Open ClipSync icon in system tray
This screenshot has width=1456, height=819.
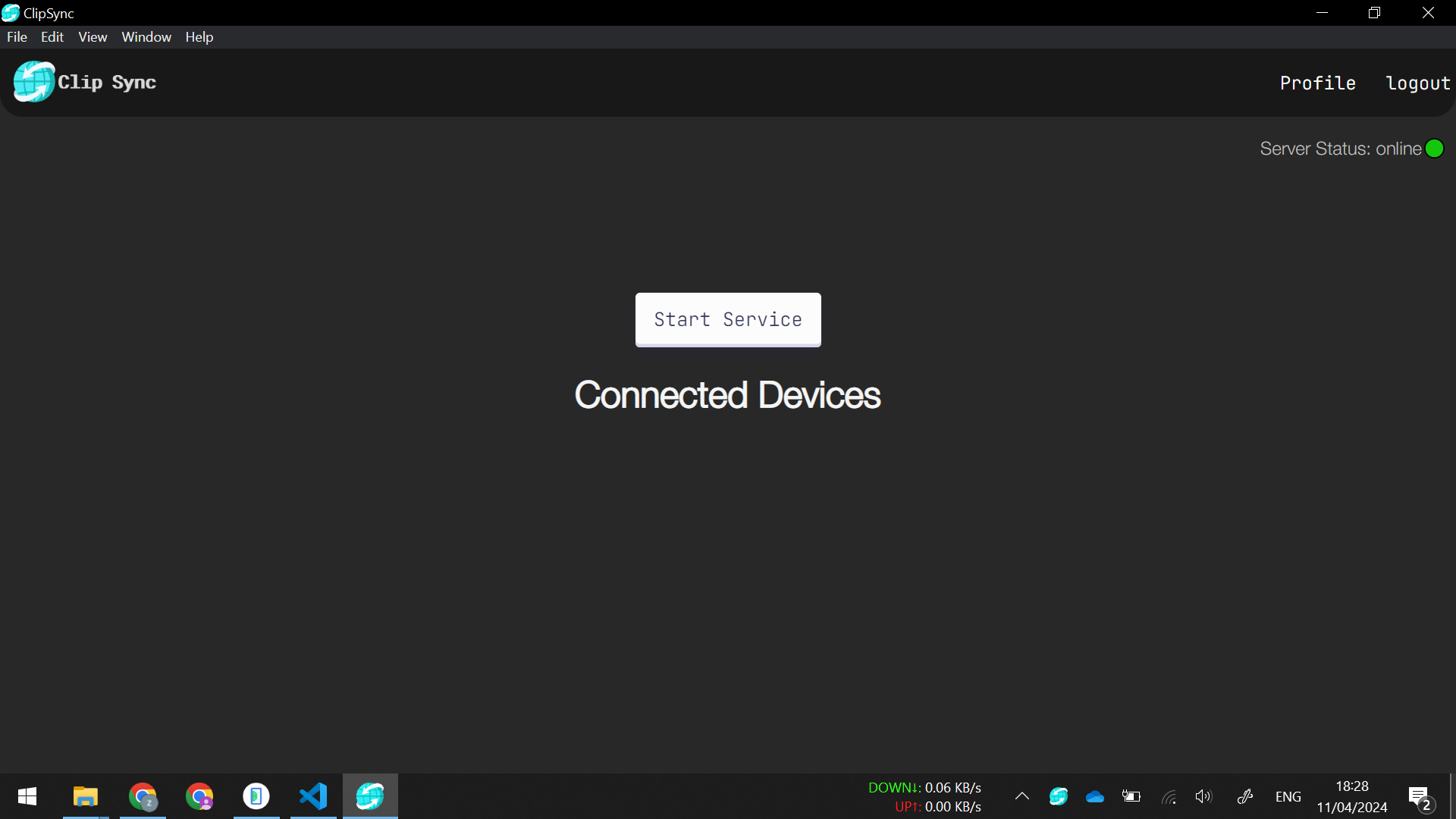click(x=1059, y=796)
